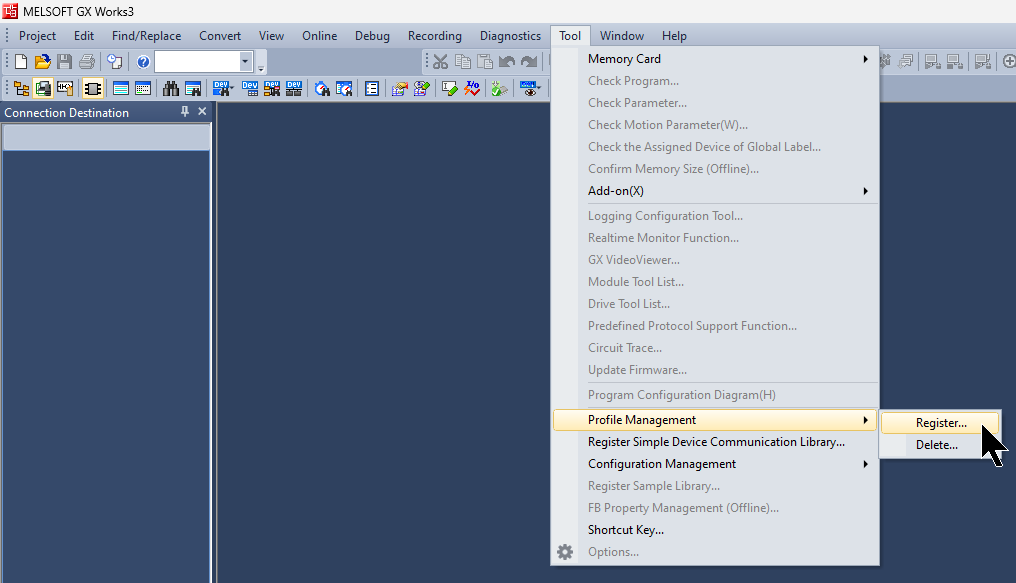Viewport: 1016px width, 583px height.
Task: Open the Edit menu
Action: click(84, 36)
